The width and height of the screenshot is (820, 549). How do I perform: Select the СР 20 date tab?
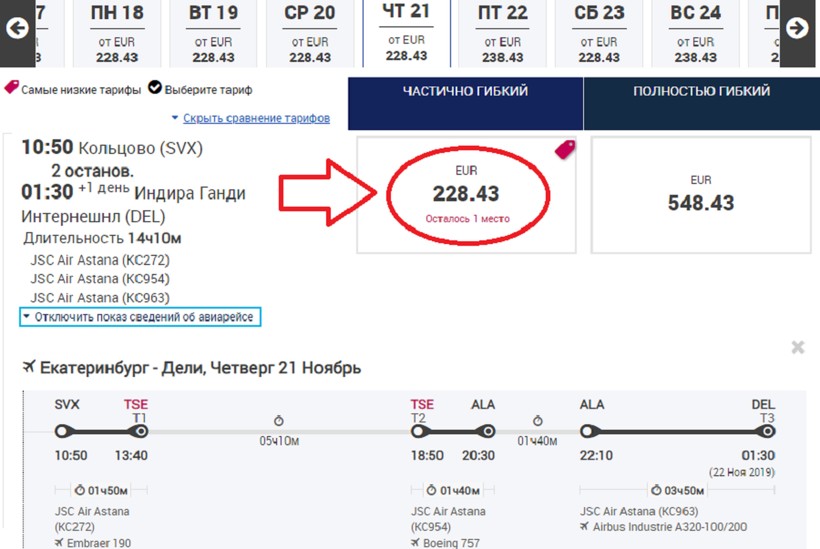(x=310, y=32)
